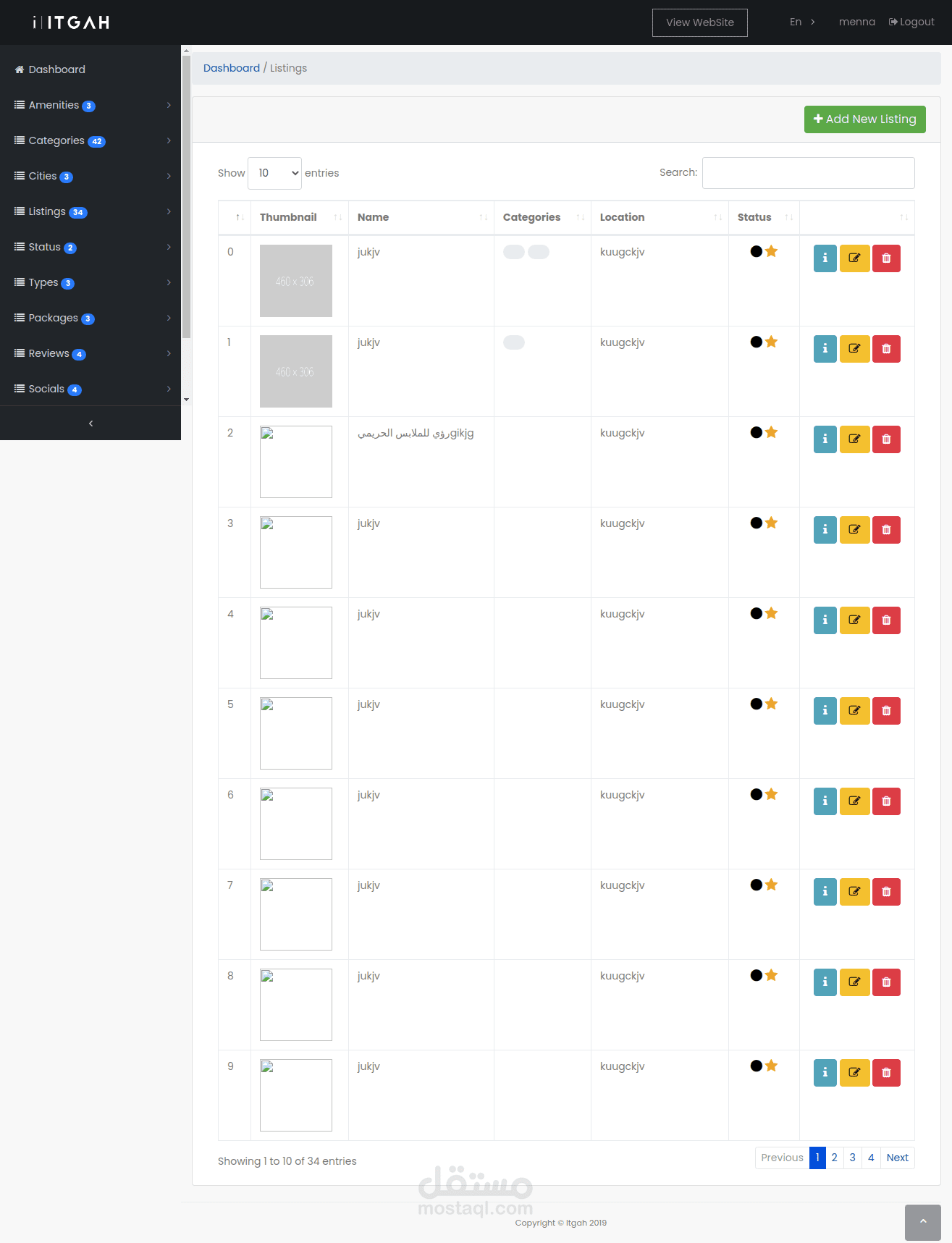Select current page 1 in pagination
Image resolution: width=952 pixels, height=1243 pixels.
pos(817,1158)
